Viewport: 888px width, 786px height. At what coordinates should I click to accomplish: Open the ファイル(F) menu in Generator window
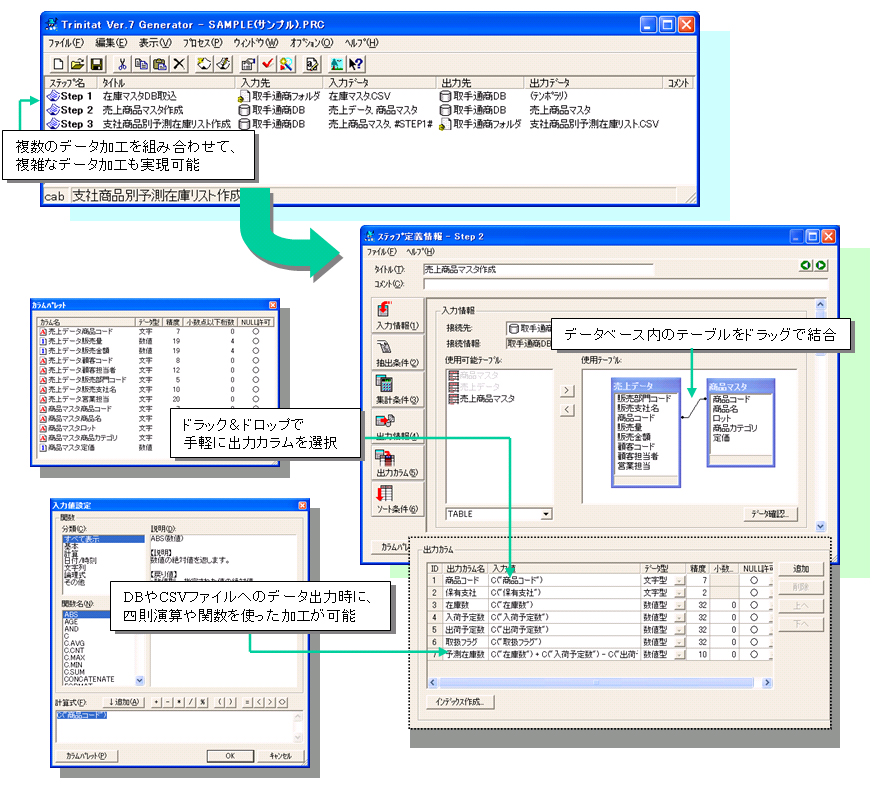66,43
